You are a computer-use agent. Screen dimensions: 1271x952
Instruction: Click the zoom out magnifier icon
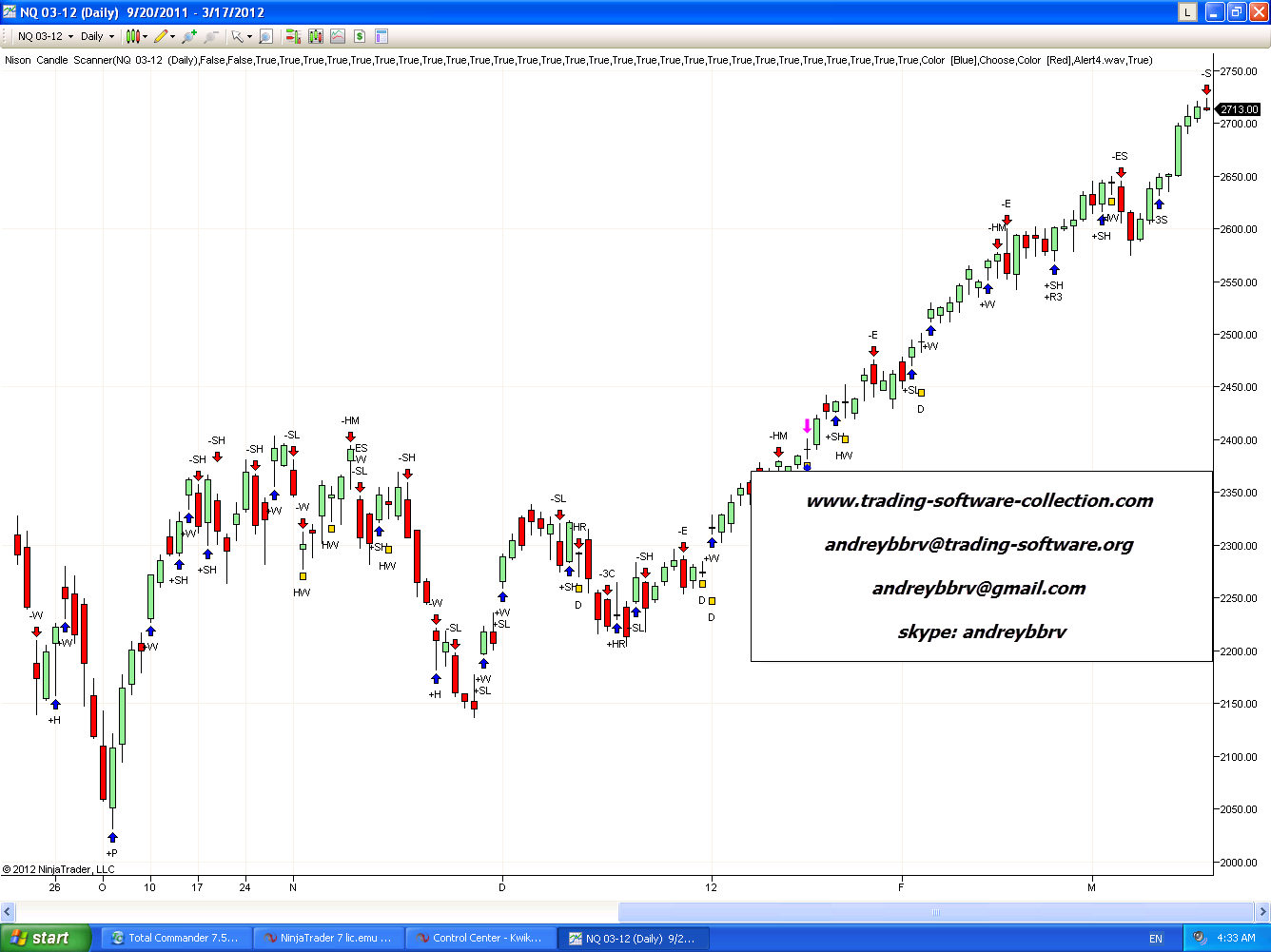211,36
